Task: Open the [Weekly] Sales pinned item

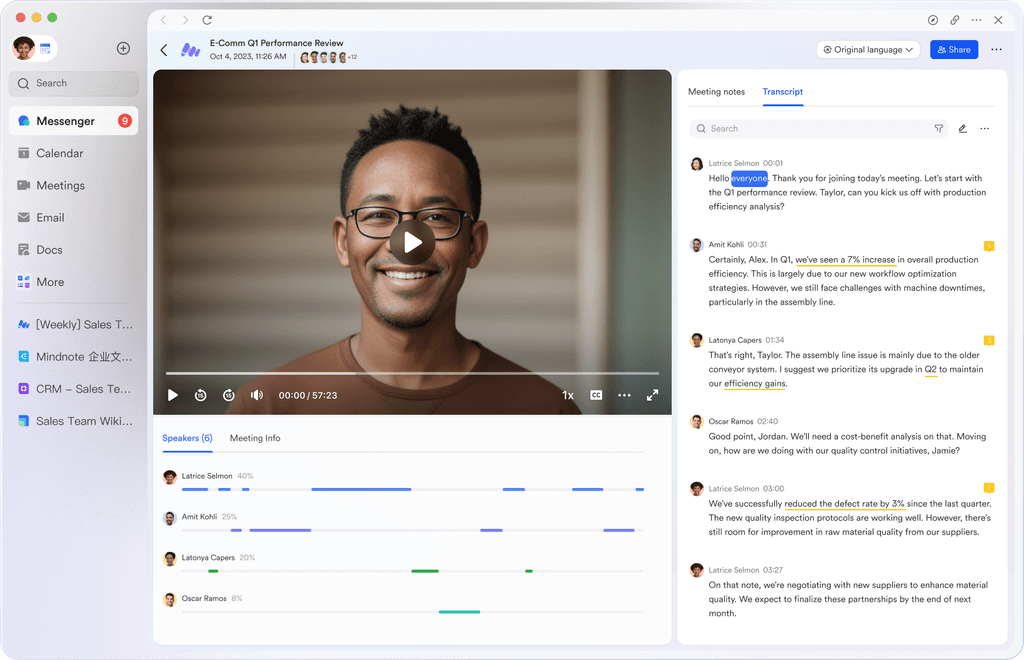Action: tap(75, 324)
